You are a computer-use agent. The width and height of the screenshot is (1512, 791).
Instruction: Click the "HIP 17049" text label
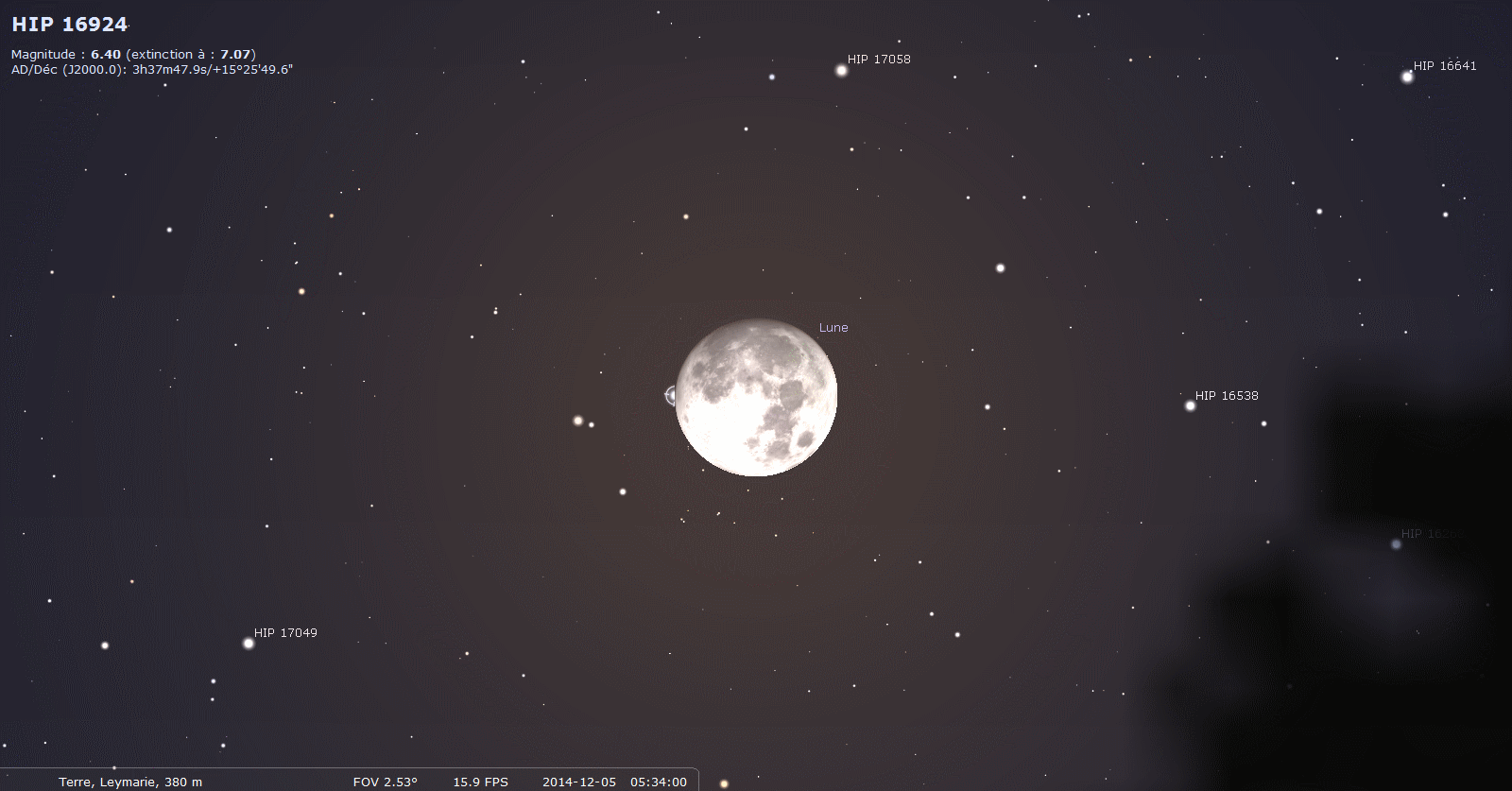pyautogui.click(x=285, y=633)
